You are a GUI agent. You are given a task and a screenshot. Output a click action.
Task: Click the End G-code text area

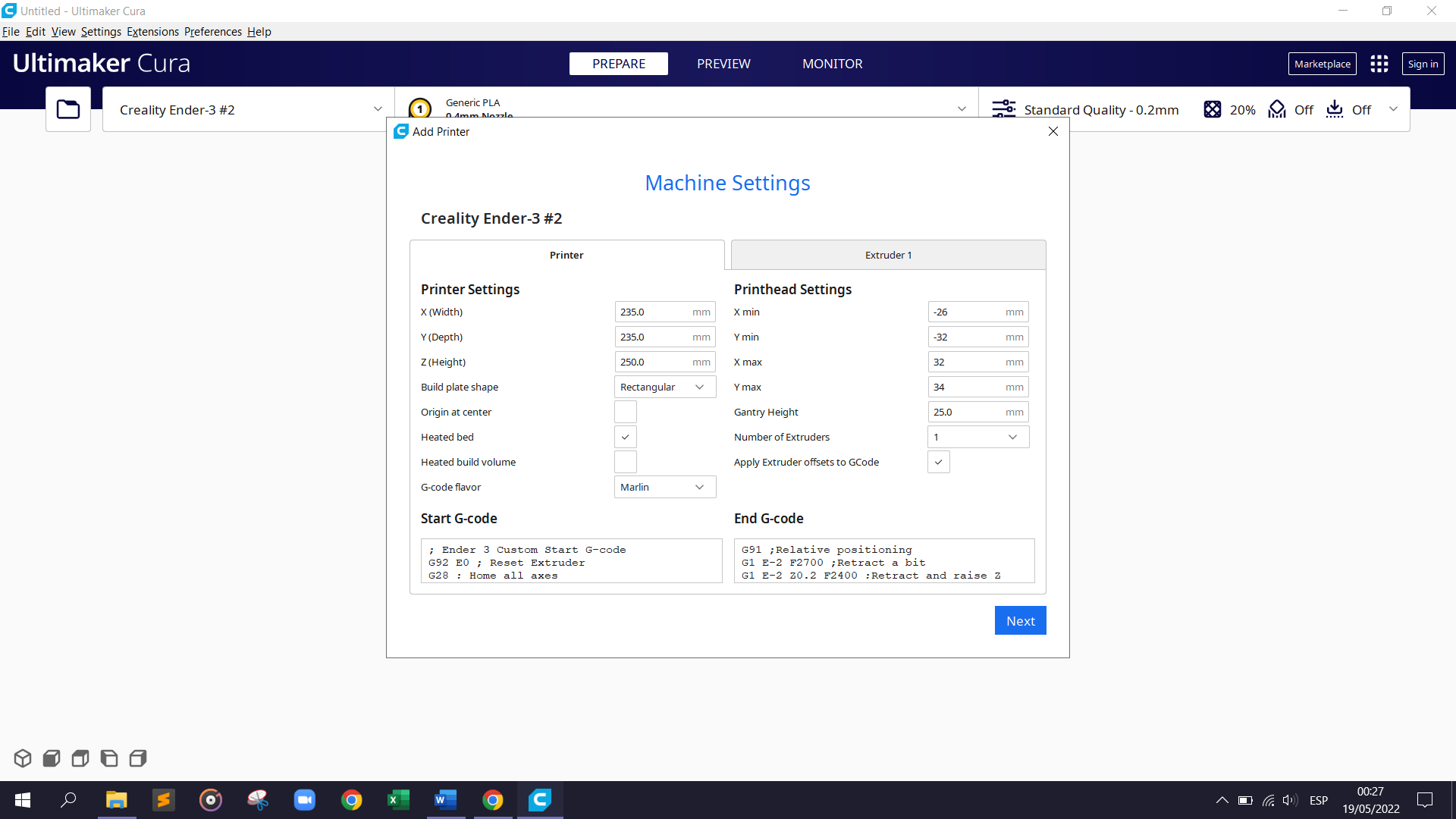coord(884,561)
